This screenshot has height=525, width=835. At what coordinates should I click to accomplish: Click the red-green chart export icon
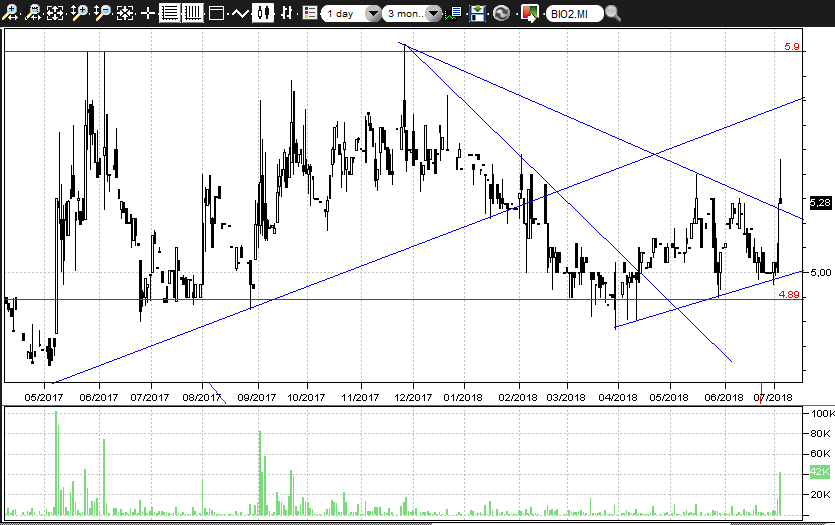[529, 13]
